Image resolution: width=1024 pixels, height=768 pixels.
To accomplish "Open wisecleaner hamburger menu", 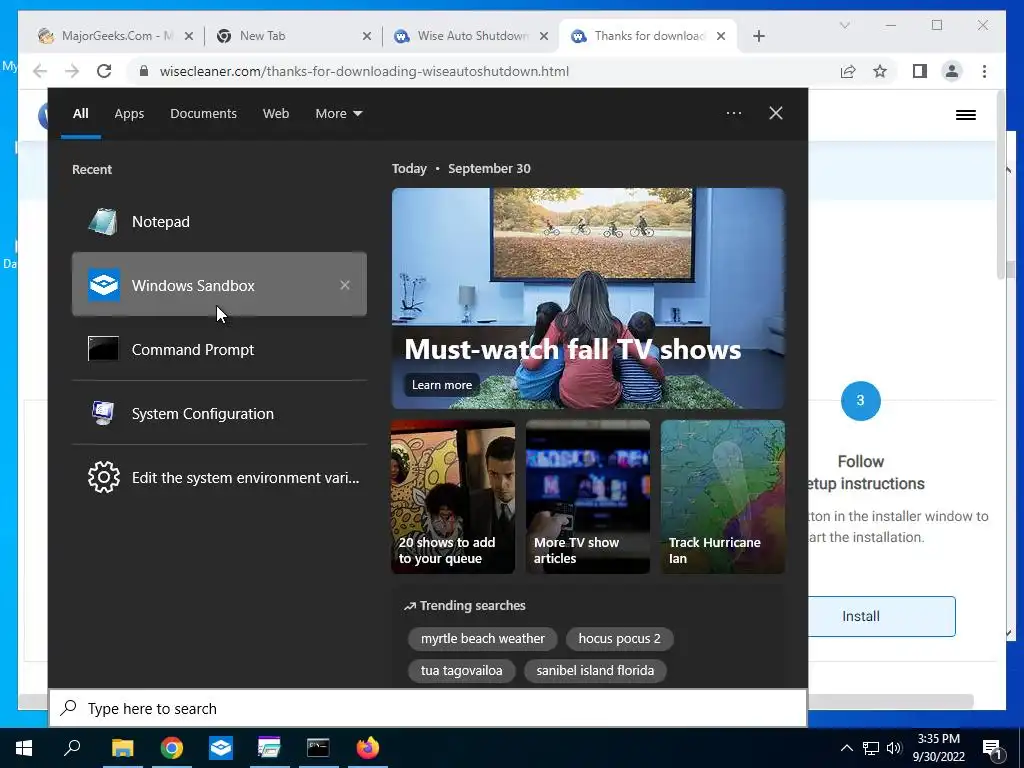I will (966, 115).
